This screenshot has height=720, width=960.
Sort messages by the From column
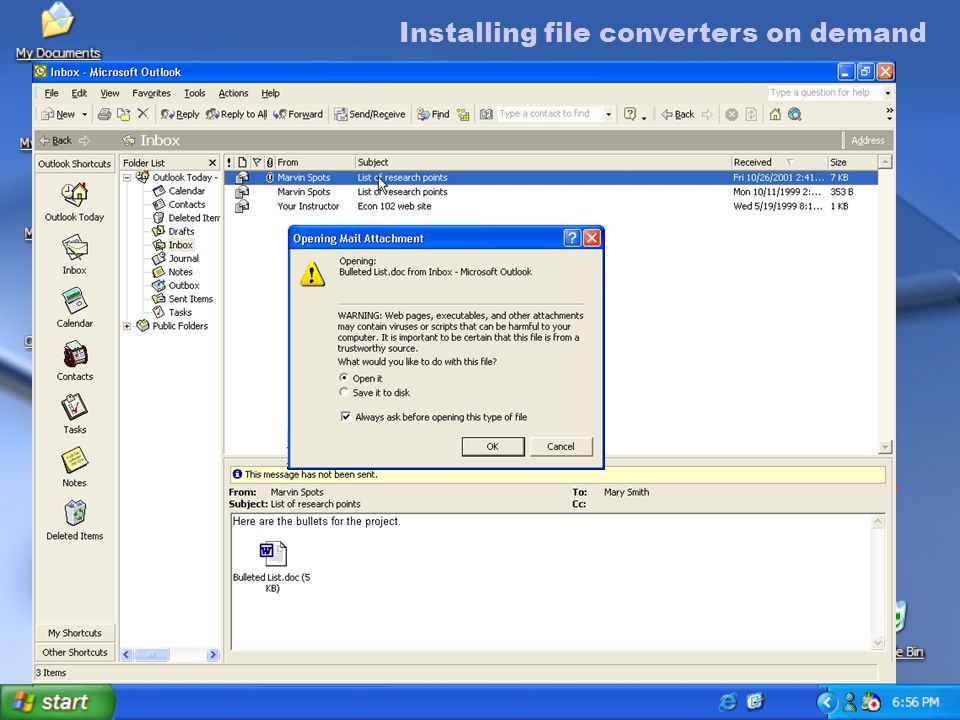coord(314,162)
